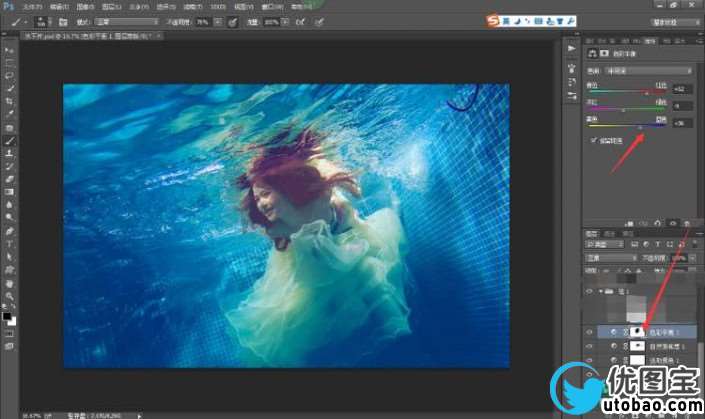705x419 pixels.
Task: Click the Yellow-Blue value input field
Action: coord(682,123)
